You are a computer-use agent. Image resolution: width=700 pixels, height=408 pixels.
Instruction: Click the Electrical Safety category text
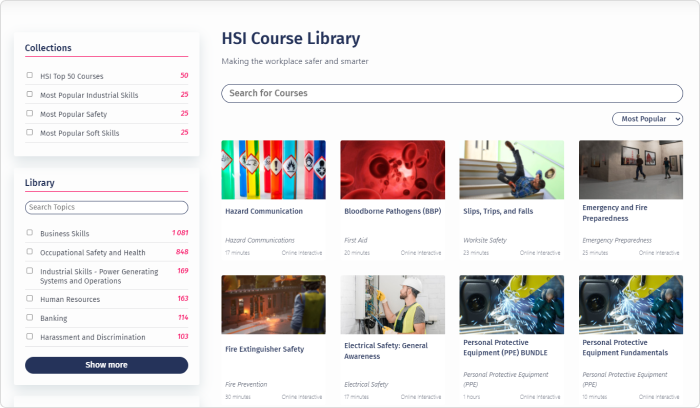click(x=366, y=384)
